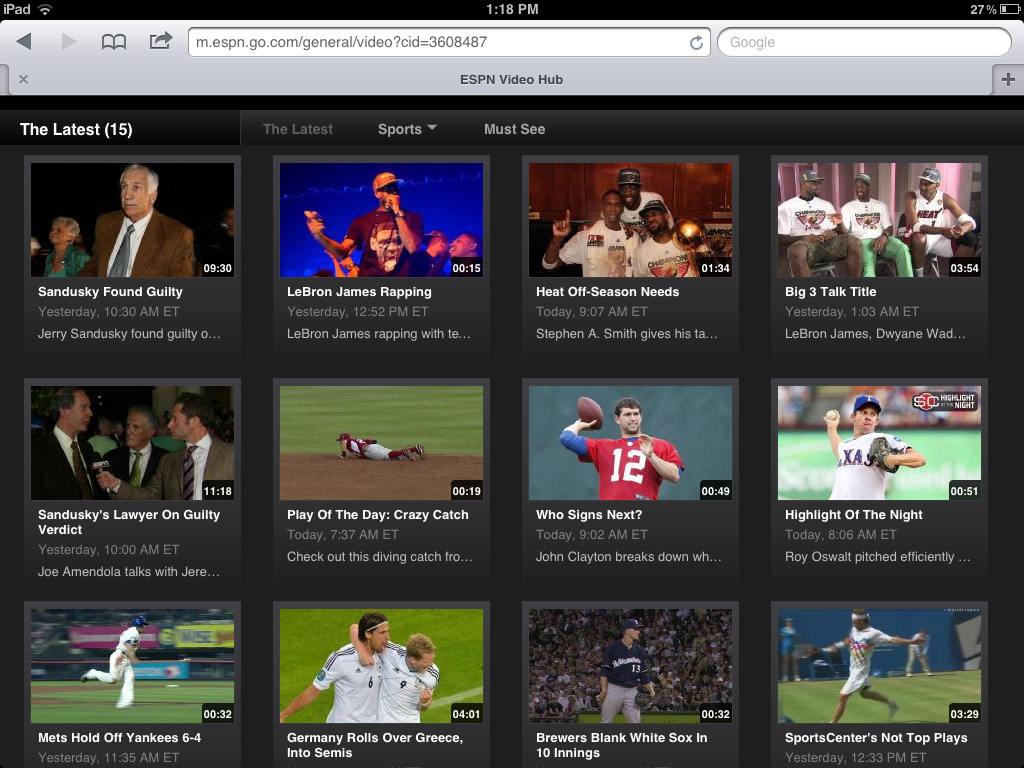This screenshot has width=1024, height=768.
Task: Expand the Sports dropdown menu
Action: coord(407,129)
